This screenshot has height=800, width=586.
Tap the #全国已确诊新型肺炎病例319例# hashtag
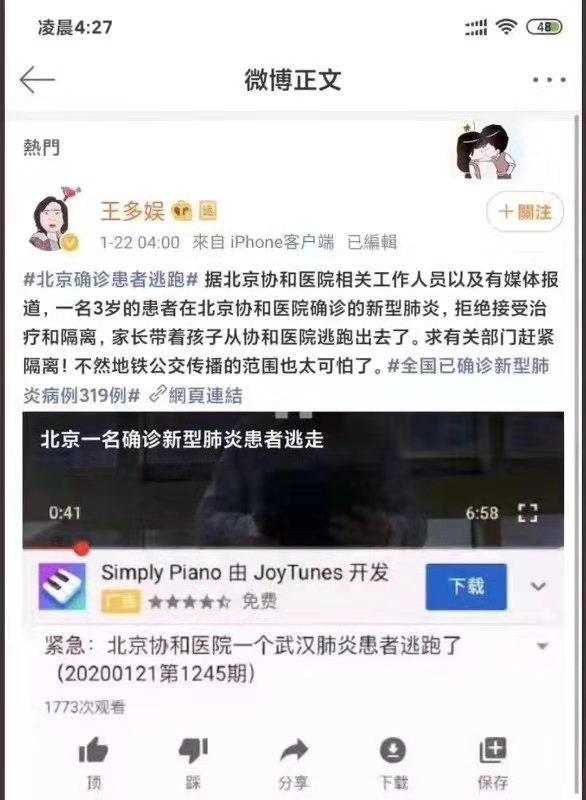[286, 380]
